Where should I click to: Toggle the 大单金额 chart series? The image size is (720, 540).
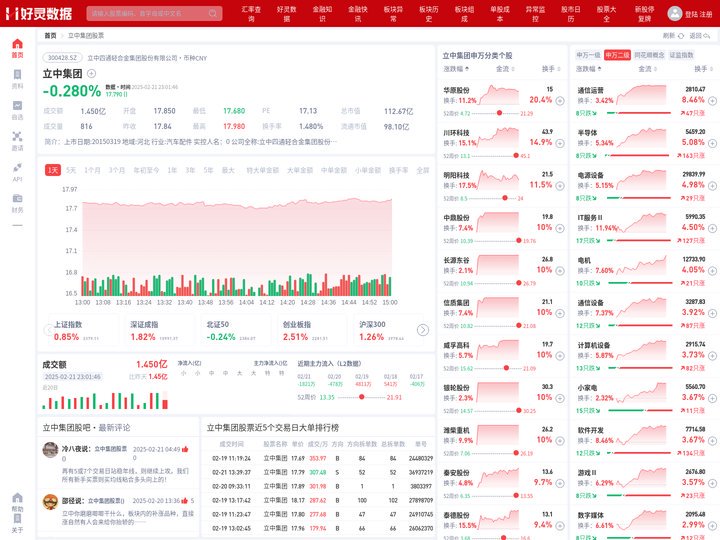click(300, 170)
